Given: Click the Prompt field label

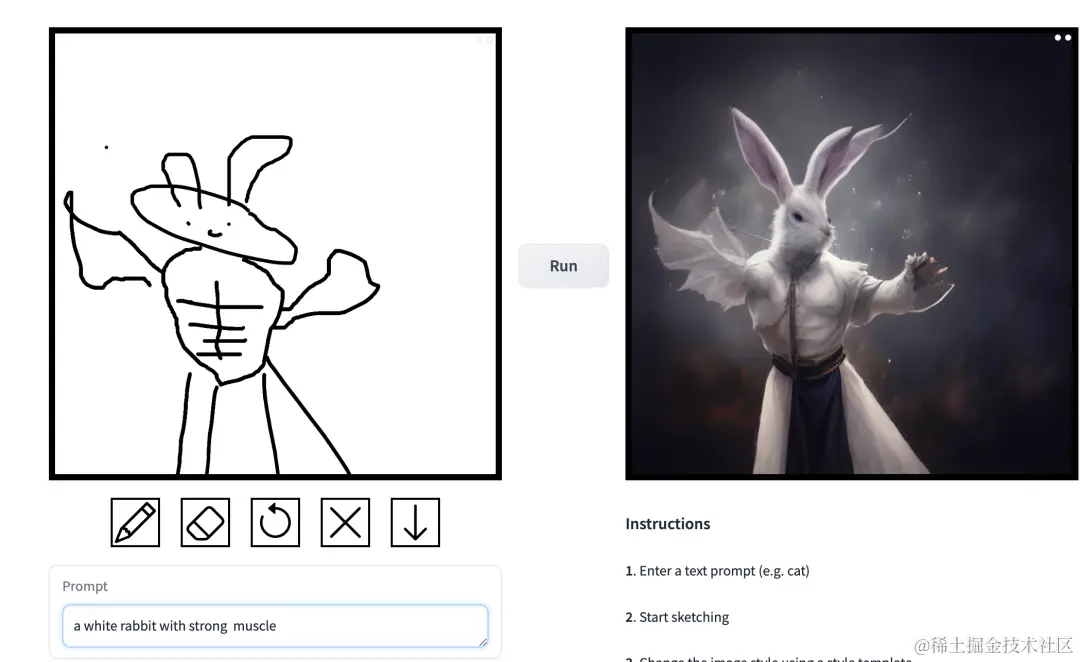Looking at the screenshot, I should 85,586.
